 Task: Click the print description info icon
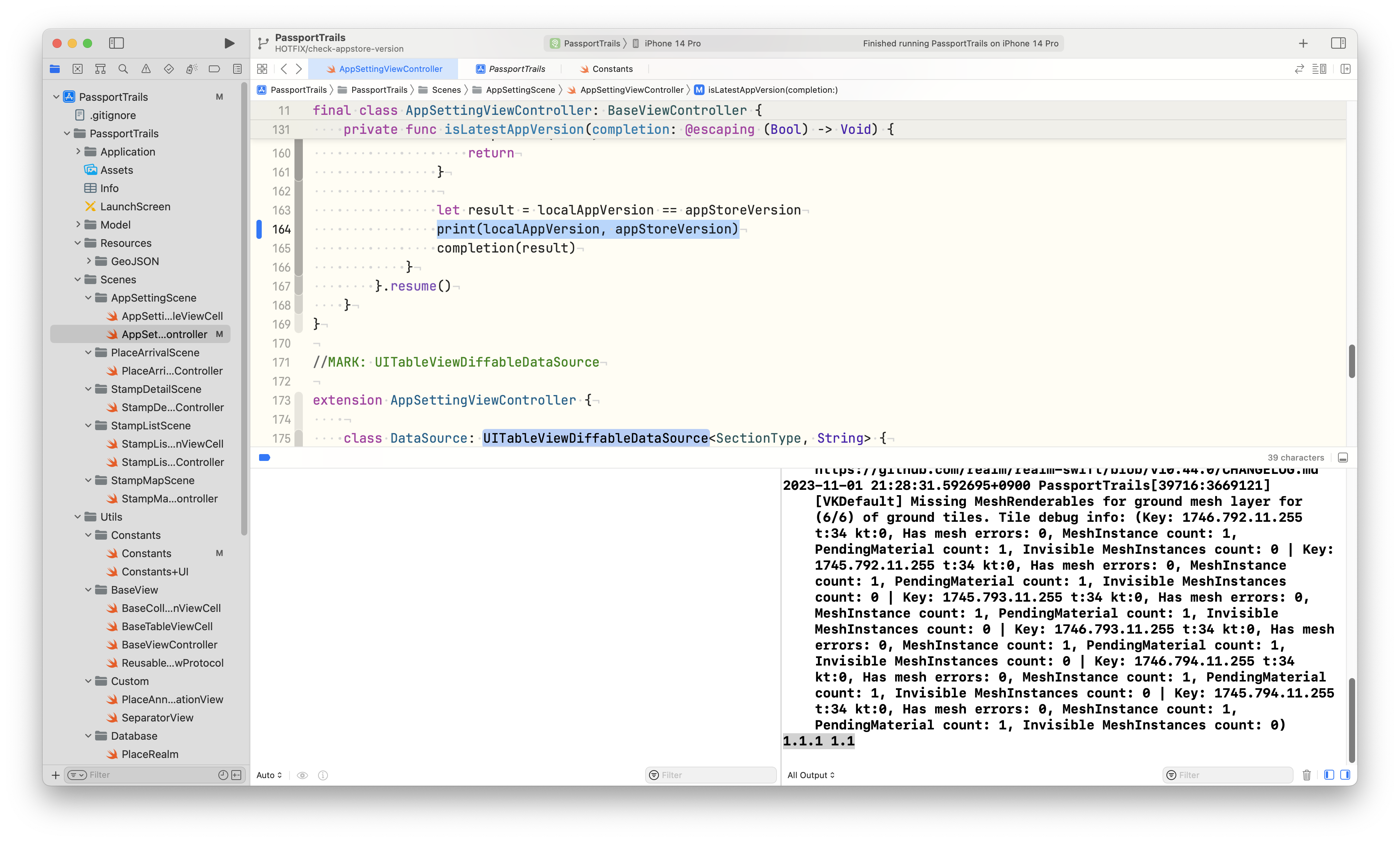323,775
